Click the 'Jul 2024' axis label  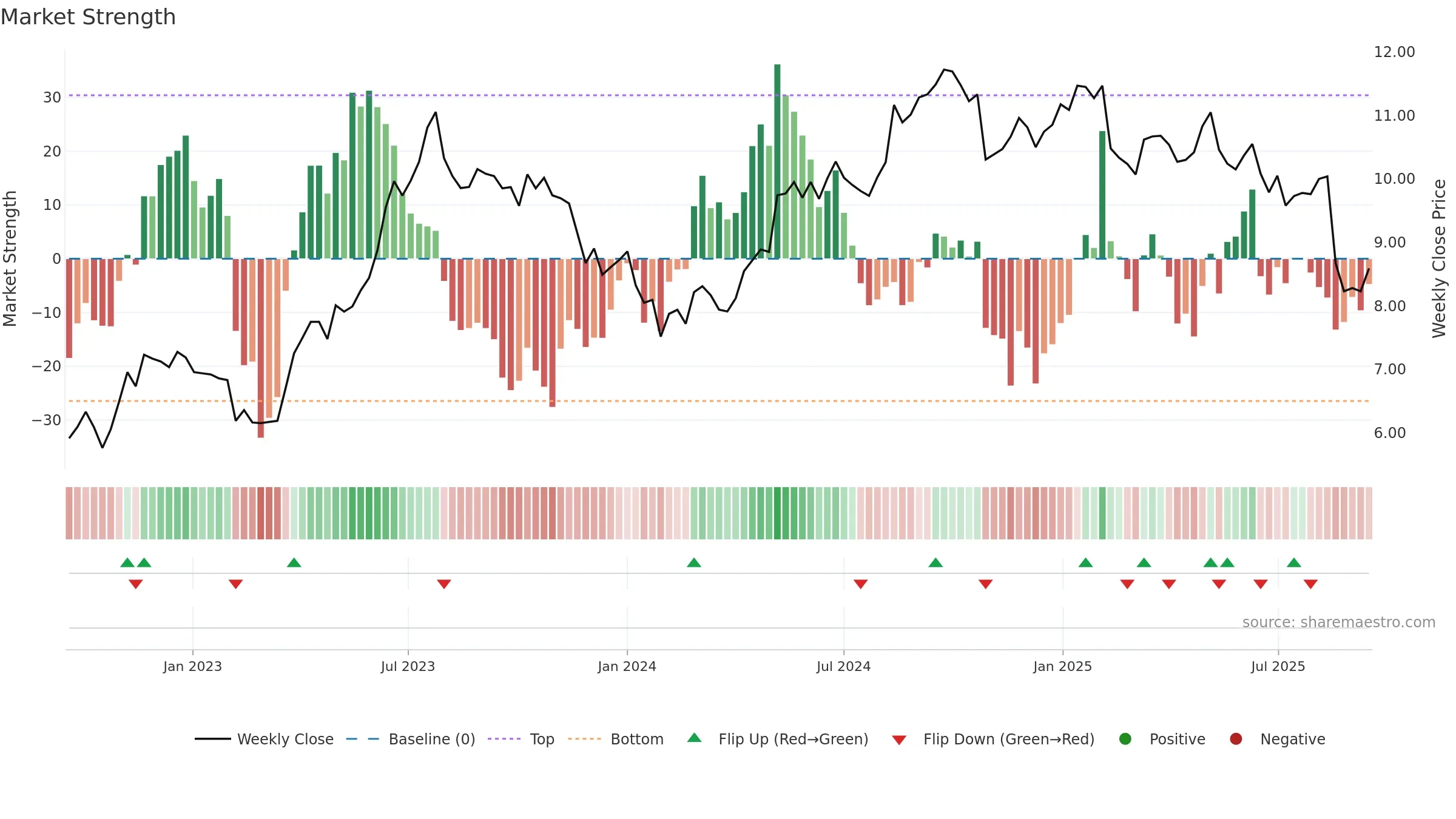pos(843,666)
